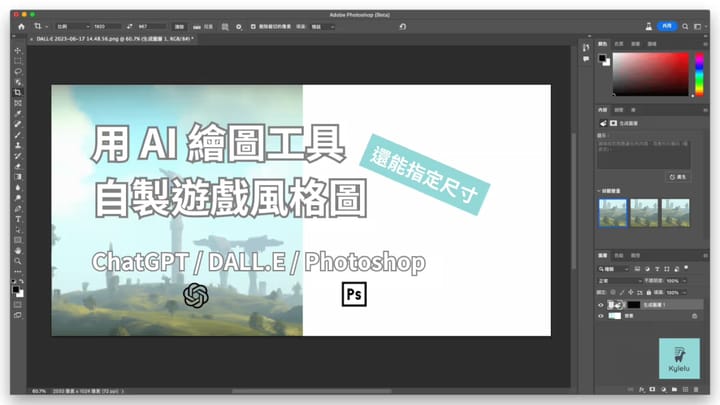This screenshot has width=720, height=405.
Task: Switch to the Channels tab in Layers panel
Action: point(619,256)
